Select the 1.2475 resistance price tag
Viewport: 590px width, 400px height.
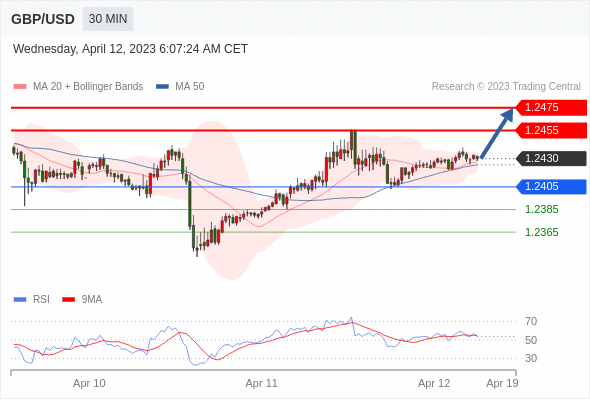coord(551,108)
